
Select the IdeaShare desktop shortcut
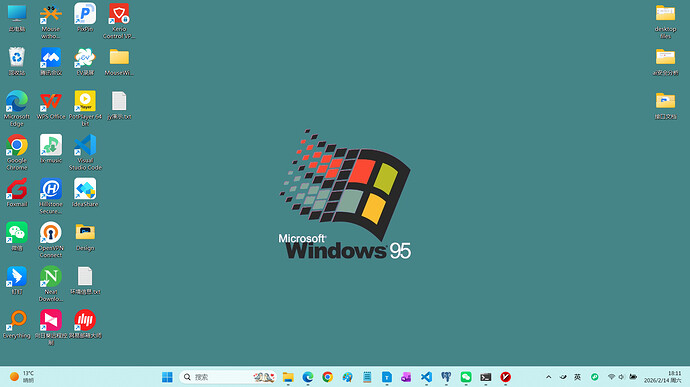[85, 192]
